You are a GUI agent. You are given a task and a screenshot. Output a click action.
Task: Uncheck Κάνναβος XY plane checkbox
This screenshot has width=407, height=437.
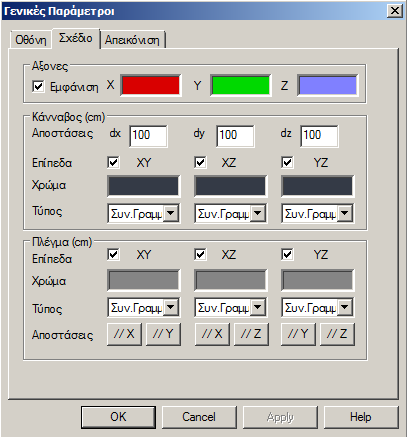[x=113, y=163]
